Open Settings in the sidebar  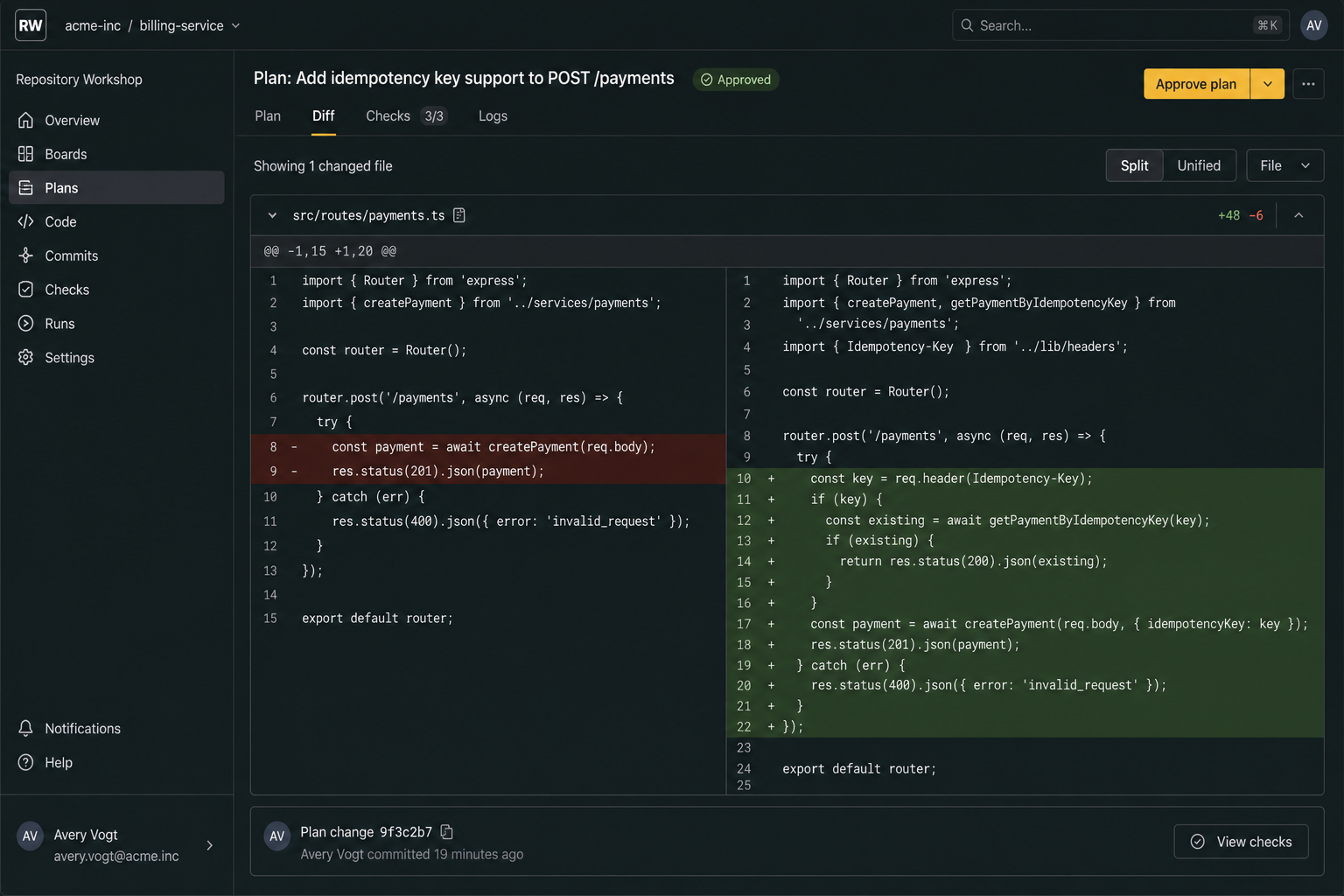click(x=116, y=357)
